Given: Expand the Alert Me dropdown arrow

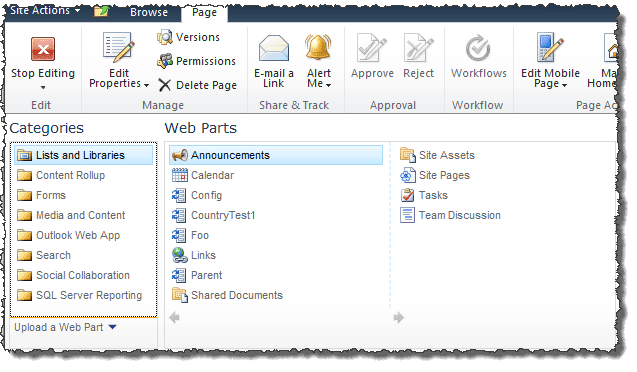Looking at the screenshot, I should [x=328, y=85].
